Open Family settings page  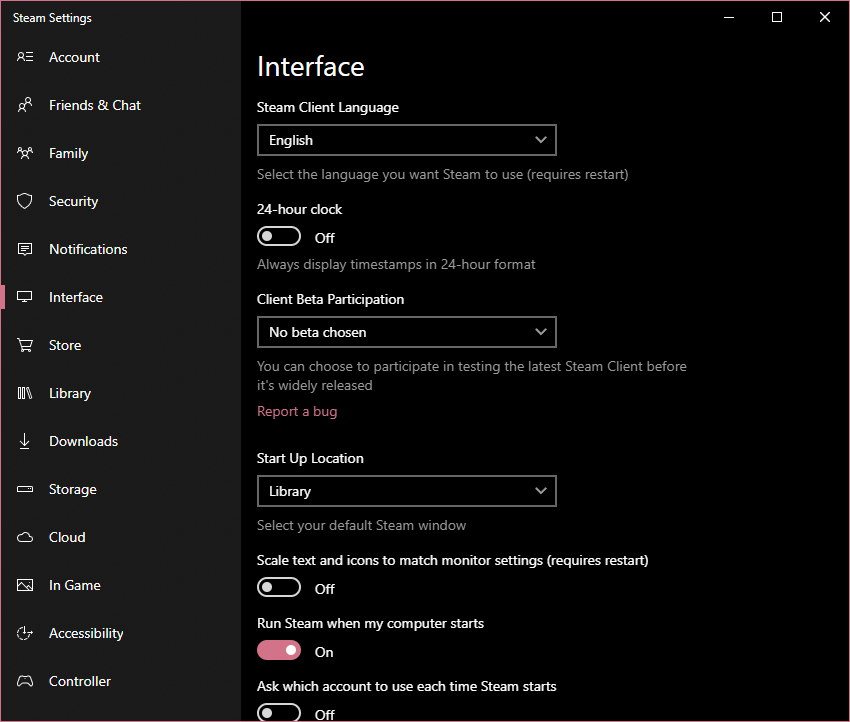coord(68,153)
